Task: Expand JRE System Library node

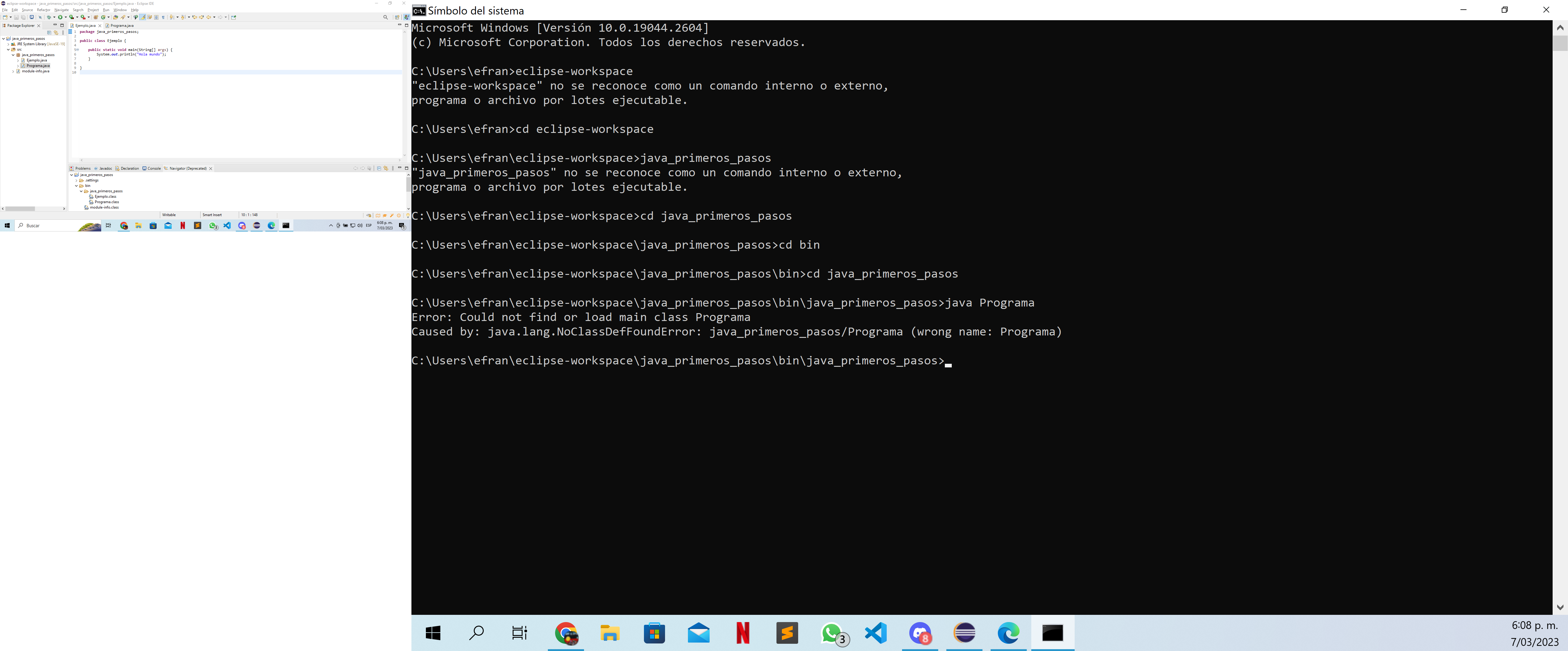Action: (8, 45)
